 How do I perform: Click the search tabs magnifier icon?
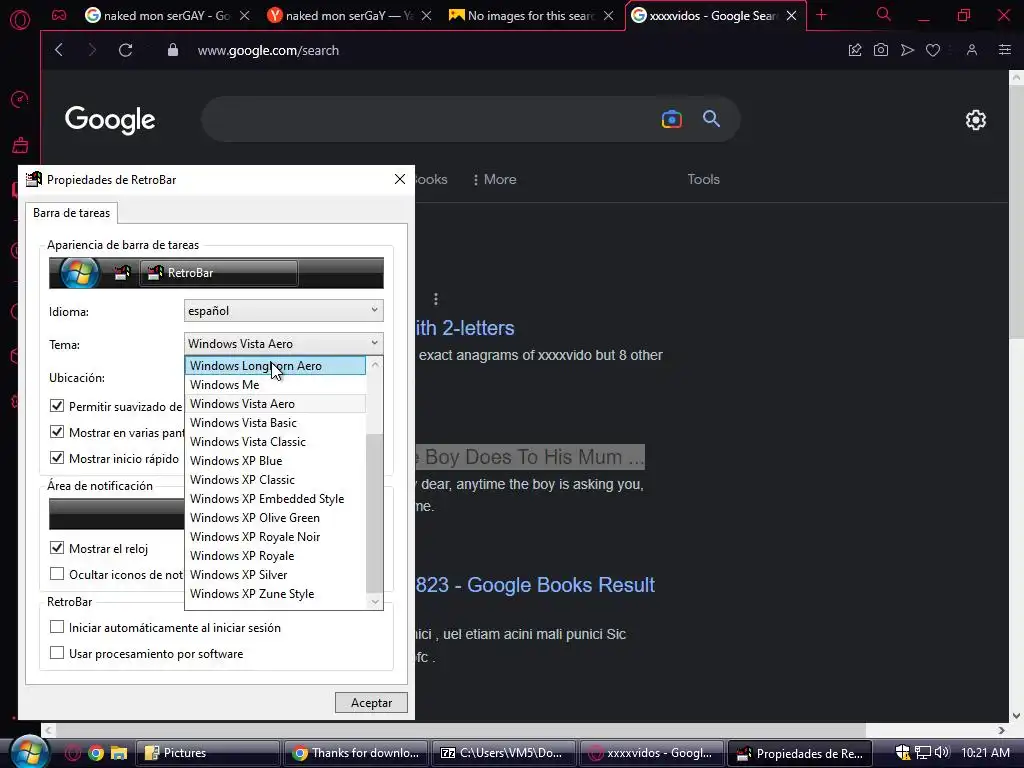884,14
